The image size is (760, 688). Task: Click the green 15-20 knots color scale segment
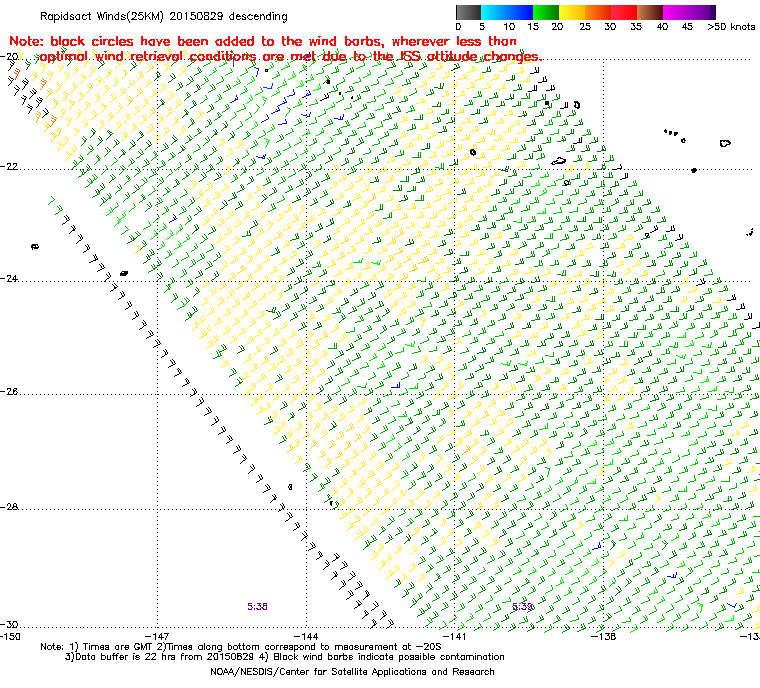[x=546, y=12]
